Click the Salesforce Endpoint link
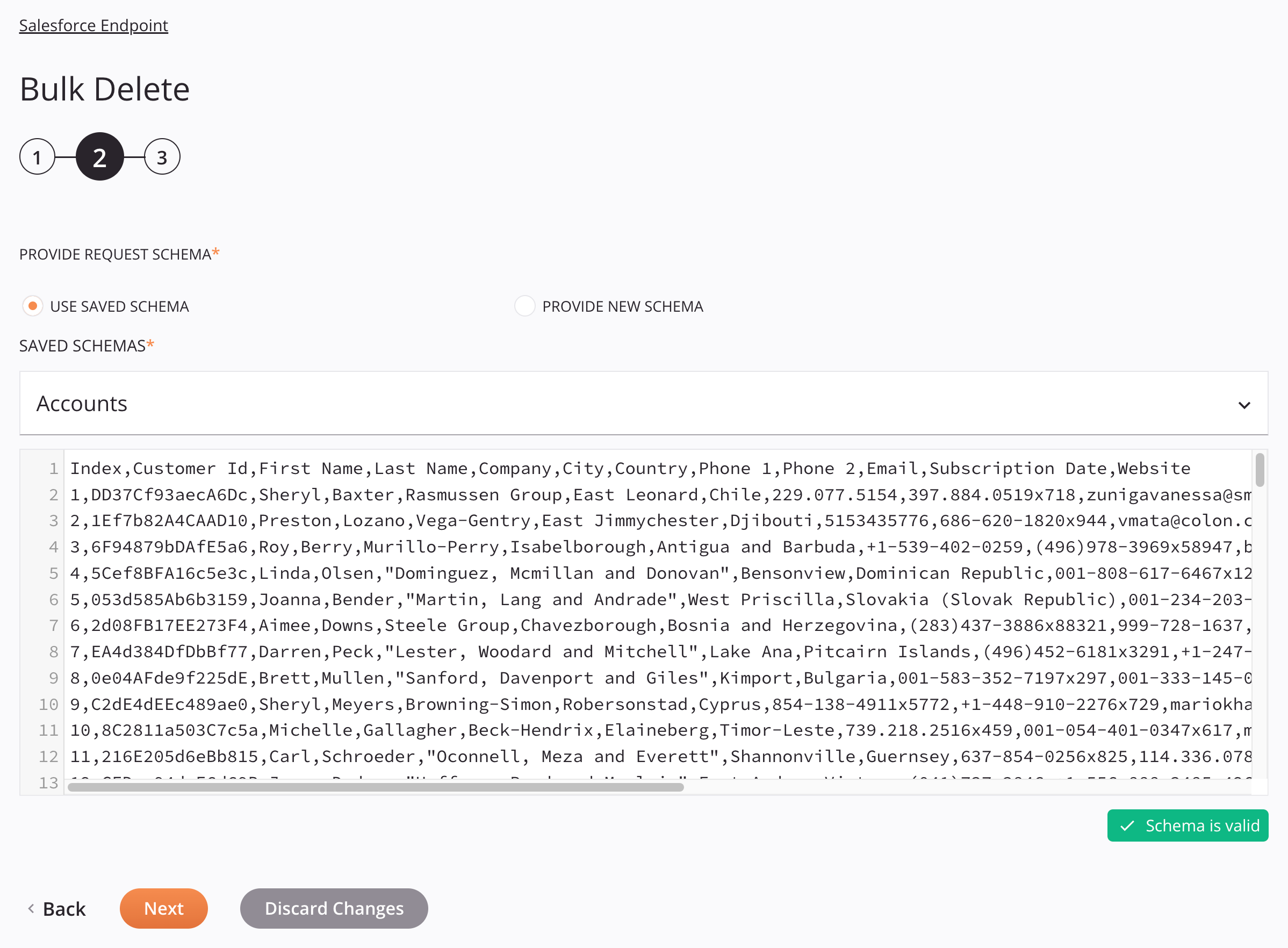Screen dimensions: 1288x948 pos(93,24)
